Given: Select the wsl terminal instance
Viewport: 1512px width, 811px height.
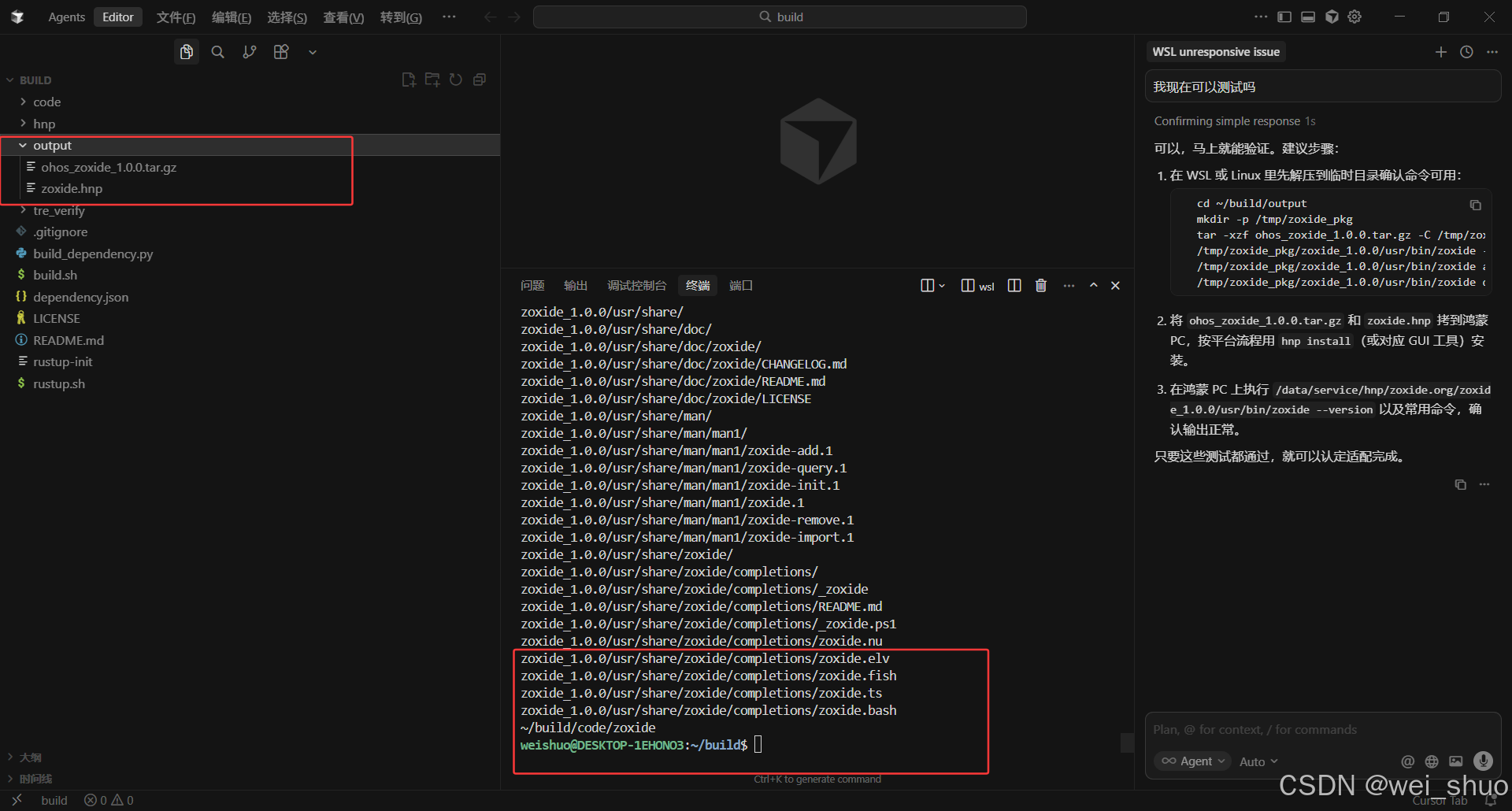Looking at the screenshot, I should [x=977, y=286].
